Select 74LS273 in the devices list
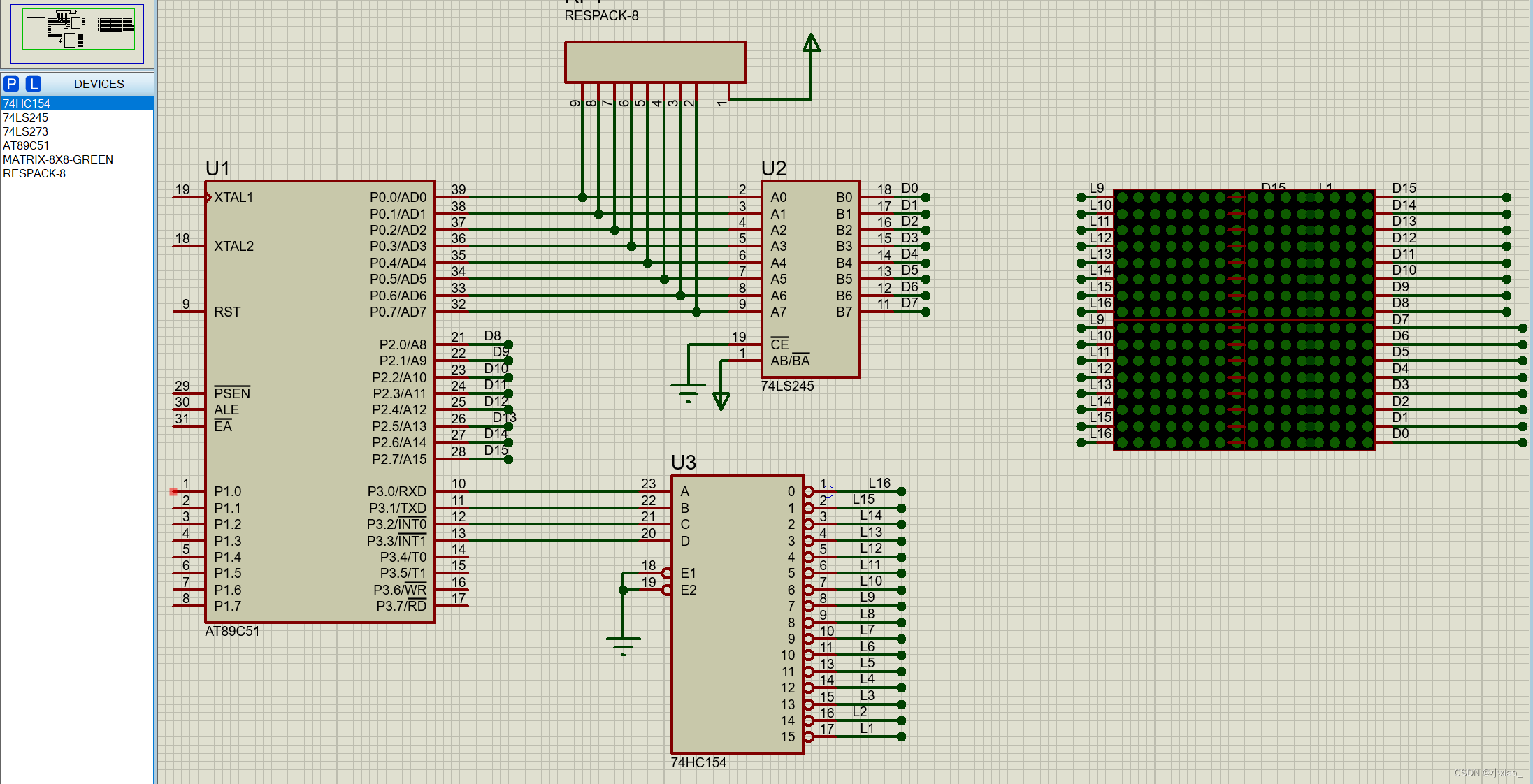This screenshot has width=1533, height=784. [26, 131]
